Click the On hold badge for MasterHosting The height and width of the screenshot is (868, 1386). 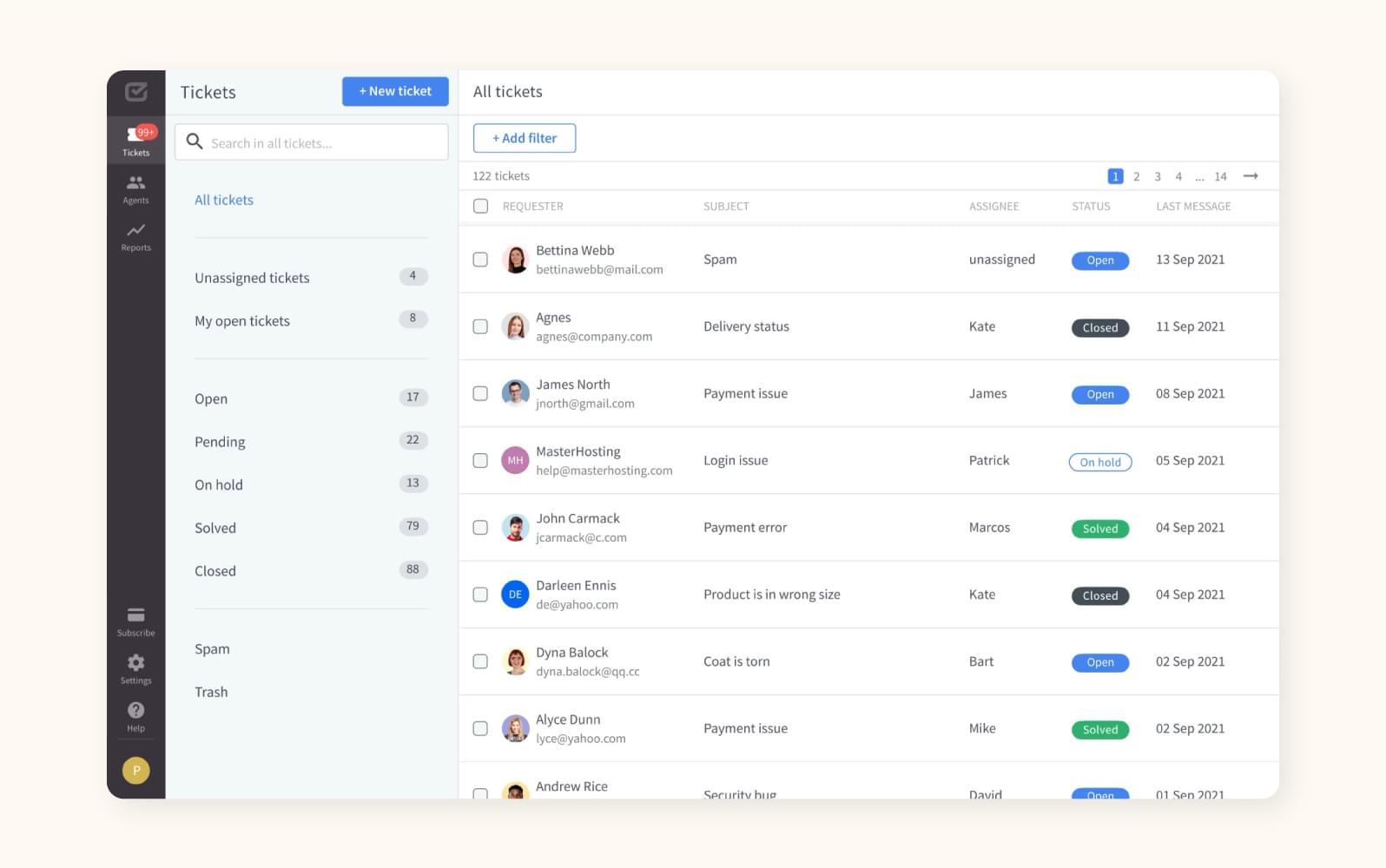(1100, 462)
